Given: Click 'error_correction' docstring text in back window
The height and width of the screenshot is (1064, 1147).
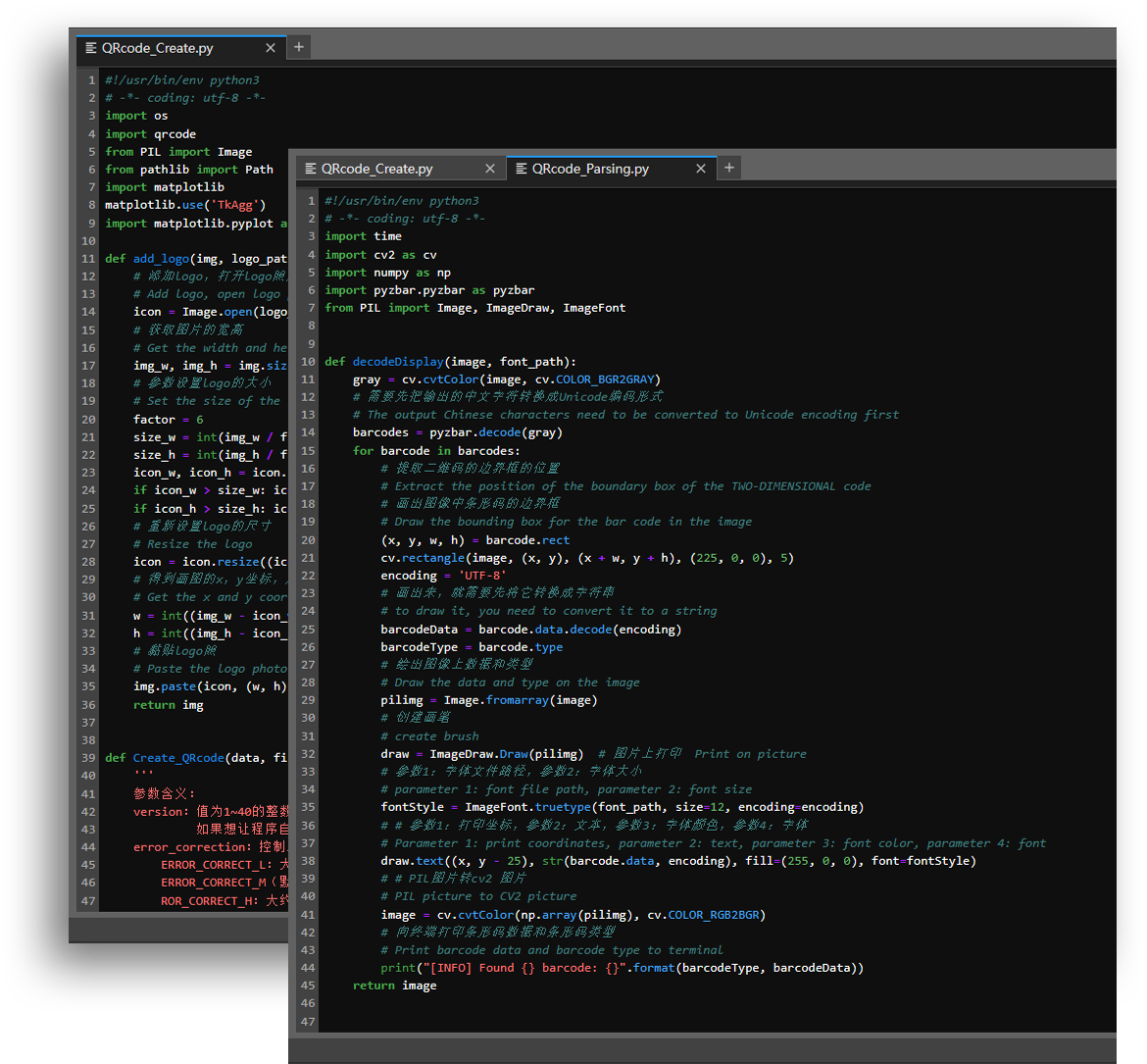Looking at the screenshot, I should pyautogui.click(x=192, y=847).
